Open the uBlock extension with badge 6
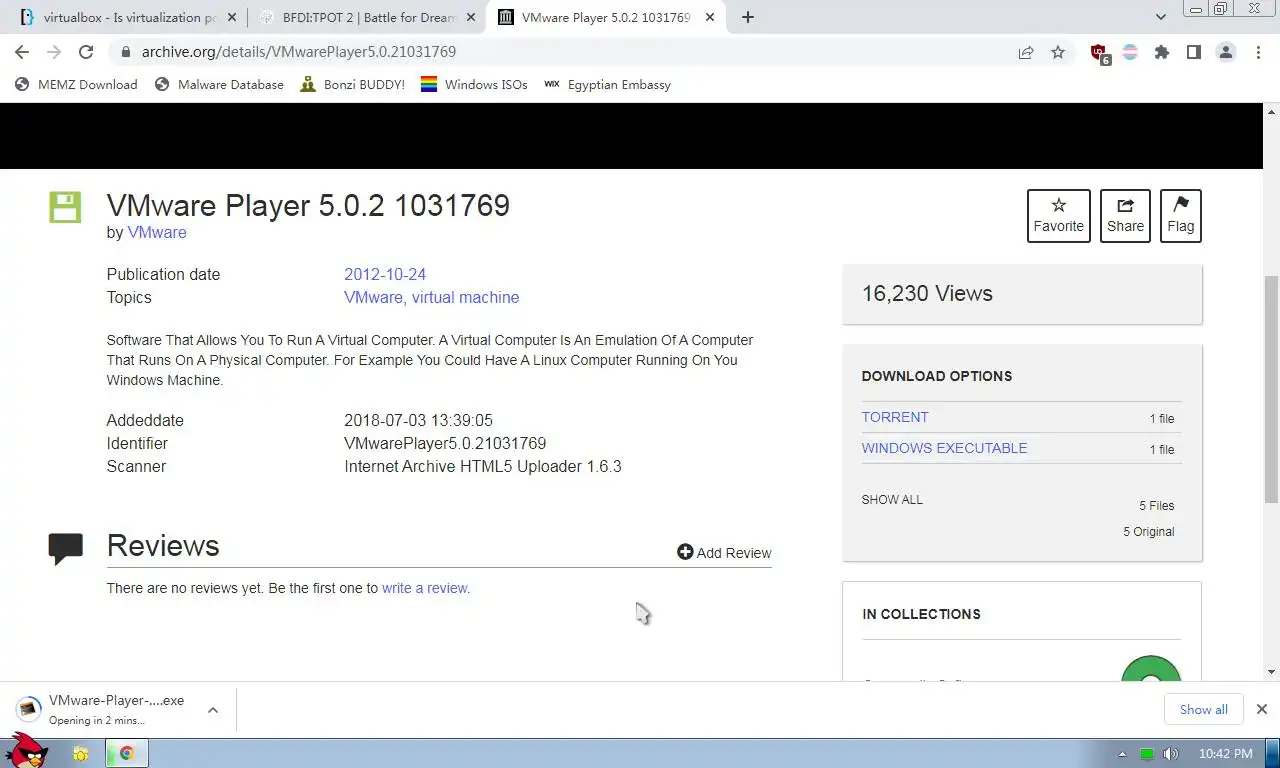Viewport: 1280px width, 768px height. [1100, 54]
